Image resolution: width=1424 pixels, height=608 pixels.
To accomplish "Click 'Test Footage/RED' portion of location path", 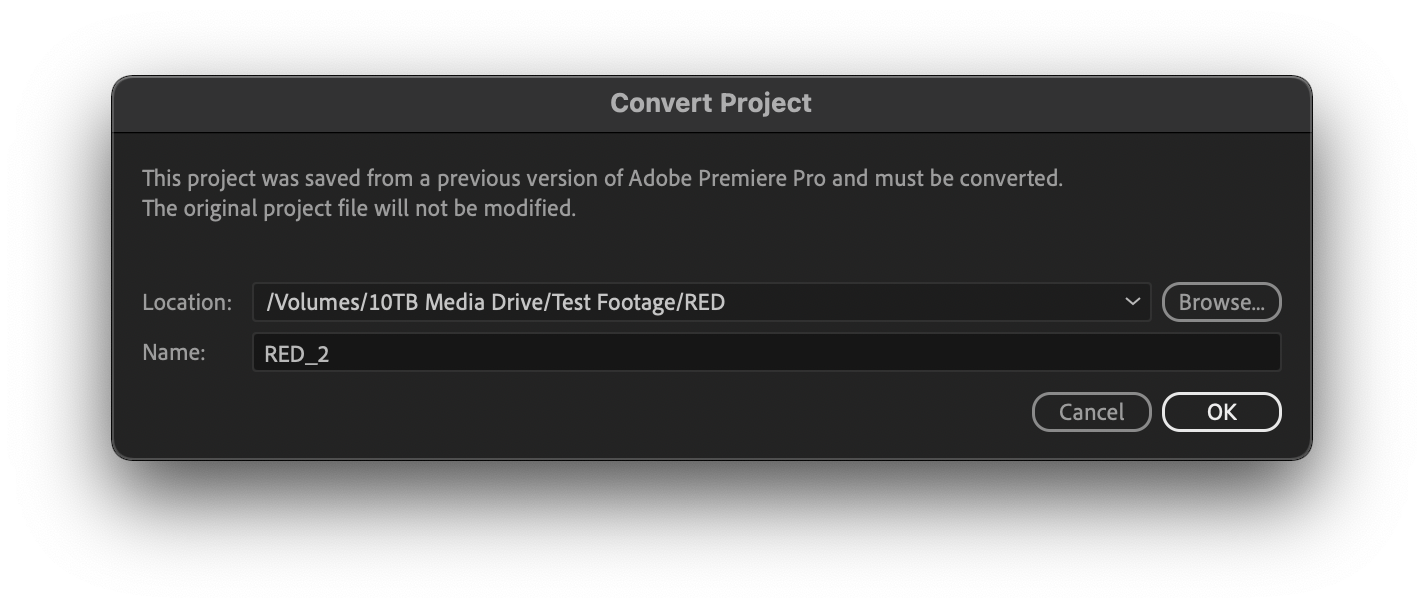I will coord(638,302).
